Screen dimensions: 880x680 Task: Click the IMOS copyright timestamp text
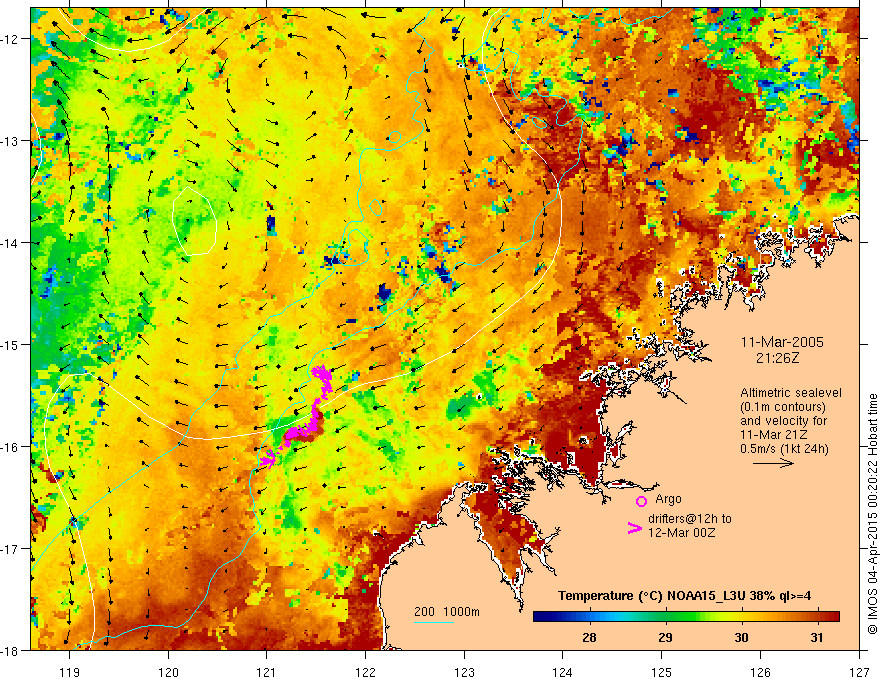coord(872,514)
